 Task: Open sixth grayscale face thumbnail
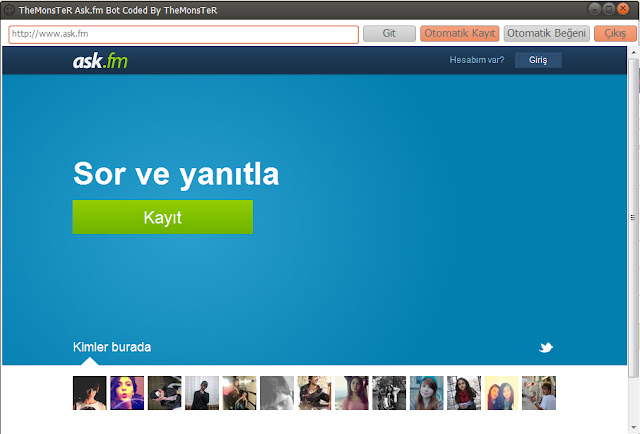(277, 393)
